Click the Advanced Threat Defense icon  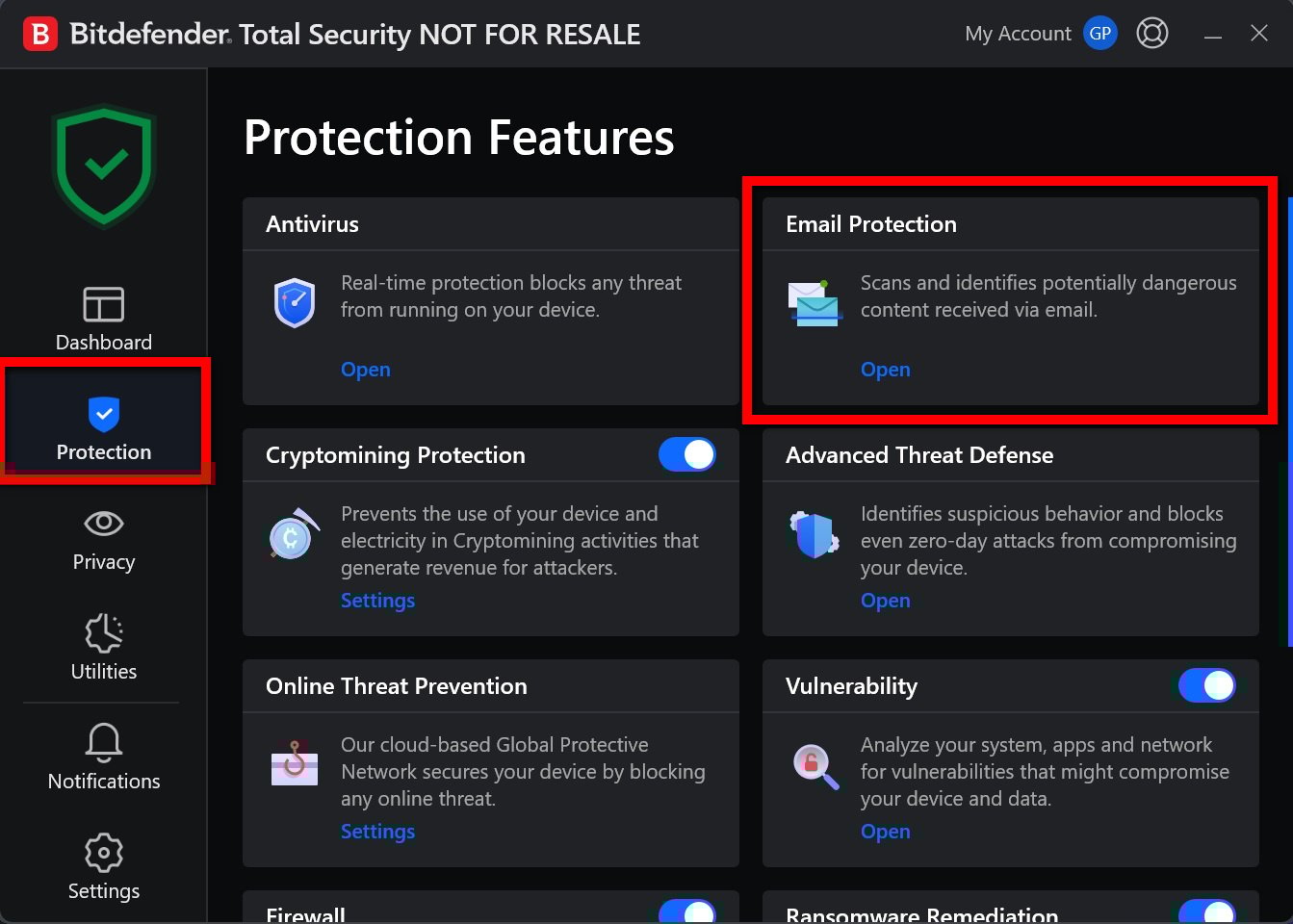(x=815, y=534)
